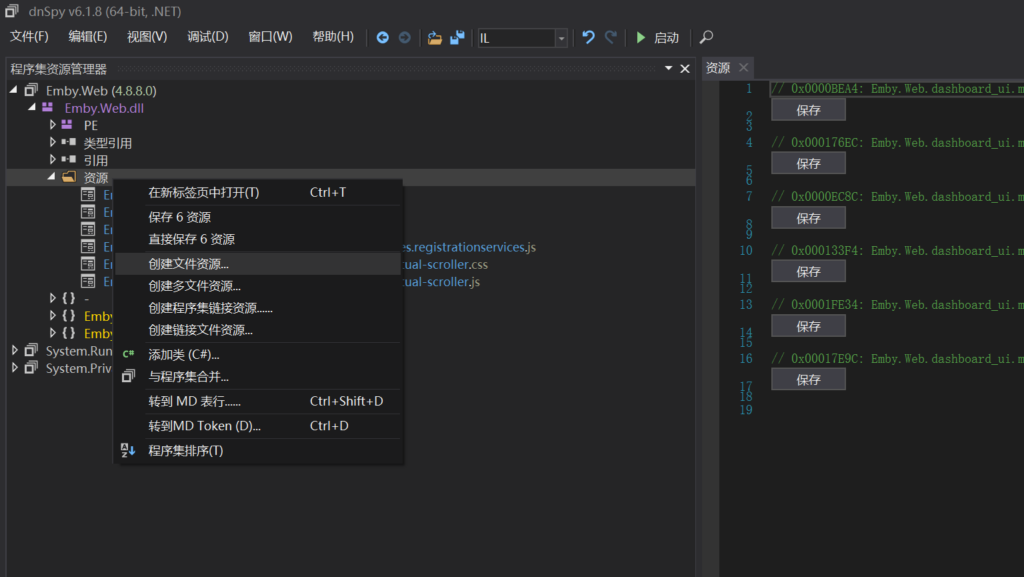This screenshot has width=1024, height=577.
Task: Click the dnSpy icon in the title bar
Action: (12, 11)
